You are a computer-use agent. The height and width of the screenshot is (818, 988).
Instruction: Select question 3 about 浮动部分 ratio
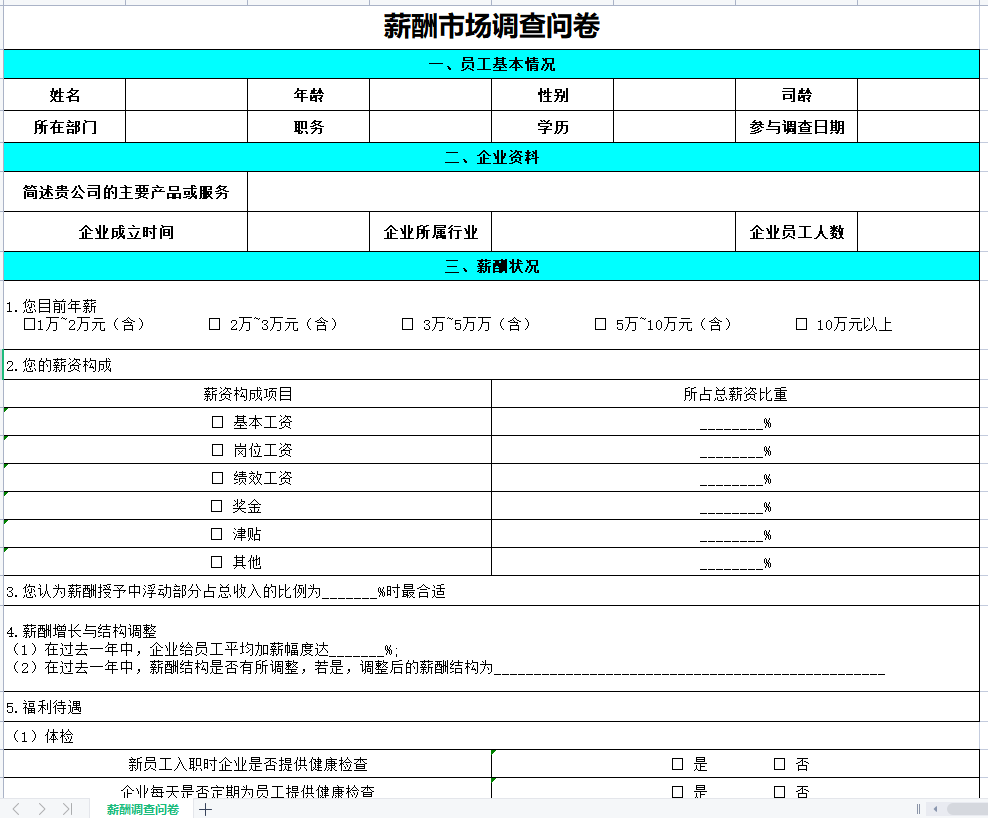coord(491,591)
